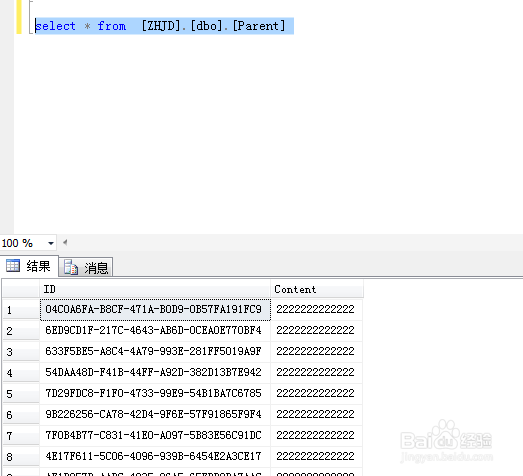The height and width of the screenshot is (476, 523).
Task: Select row header 1
Action: (x=21, y=310)
